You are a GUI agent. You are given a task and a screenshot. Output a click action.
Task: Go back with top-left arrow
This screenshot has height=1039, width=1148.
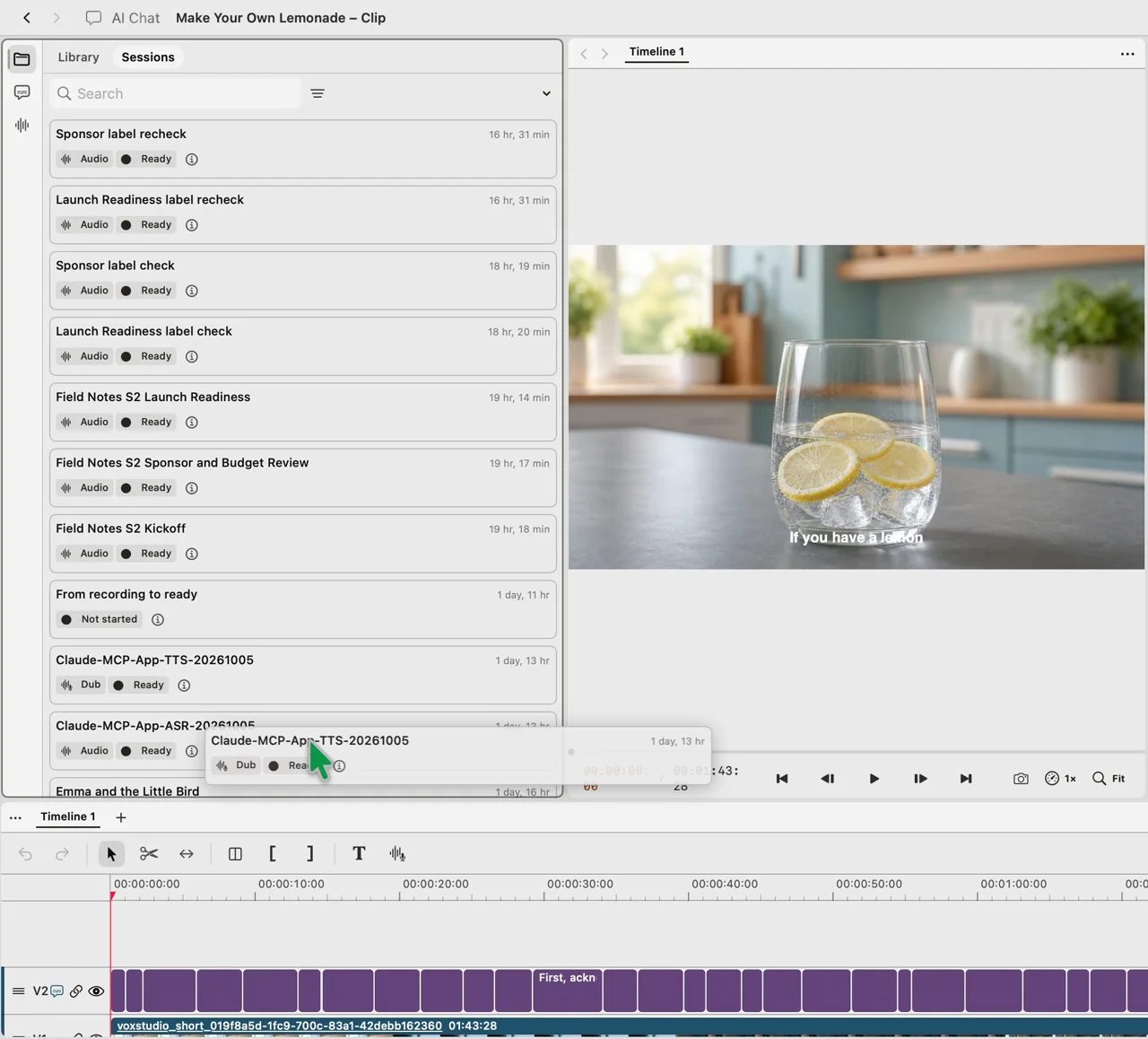tap(27, 18)
